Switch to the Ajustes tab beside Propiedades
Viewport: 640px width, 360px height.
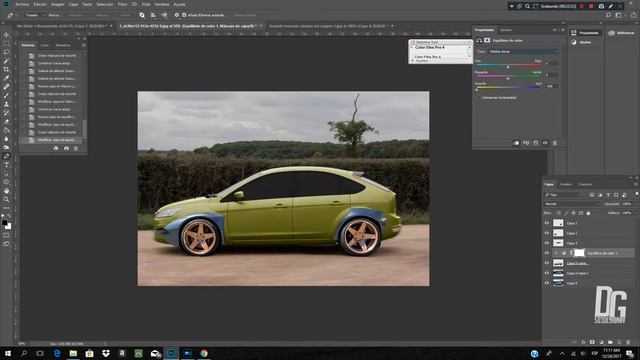point(506,30)
